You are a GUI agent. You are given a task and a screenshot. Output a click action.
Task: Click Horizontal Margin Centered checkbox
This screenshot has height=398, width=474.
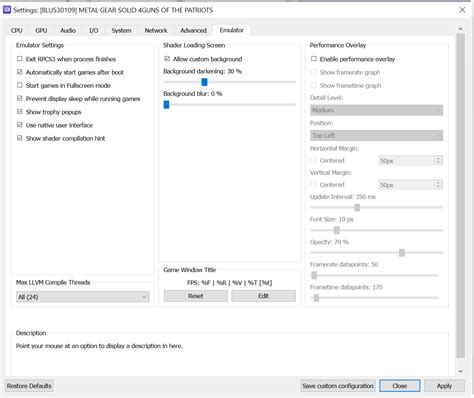point(314,160)
